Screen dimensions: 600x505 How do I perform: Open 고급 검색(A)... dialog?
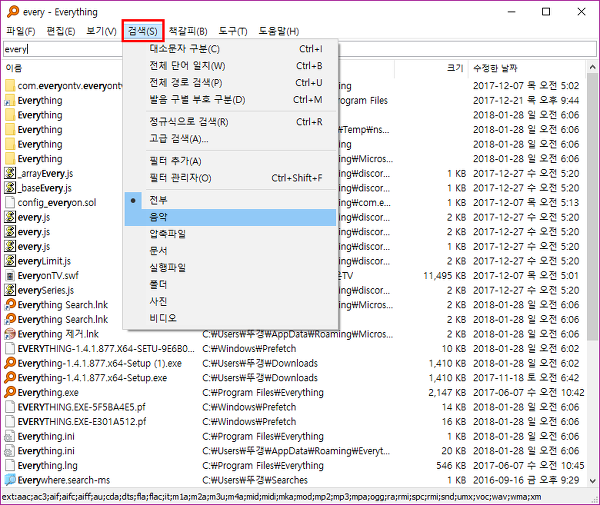click(230, 139)
